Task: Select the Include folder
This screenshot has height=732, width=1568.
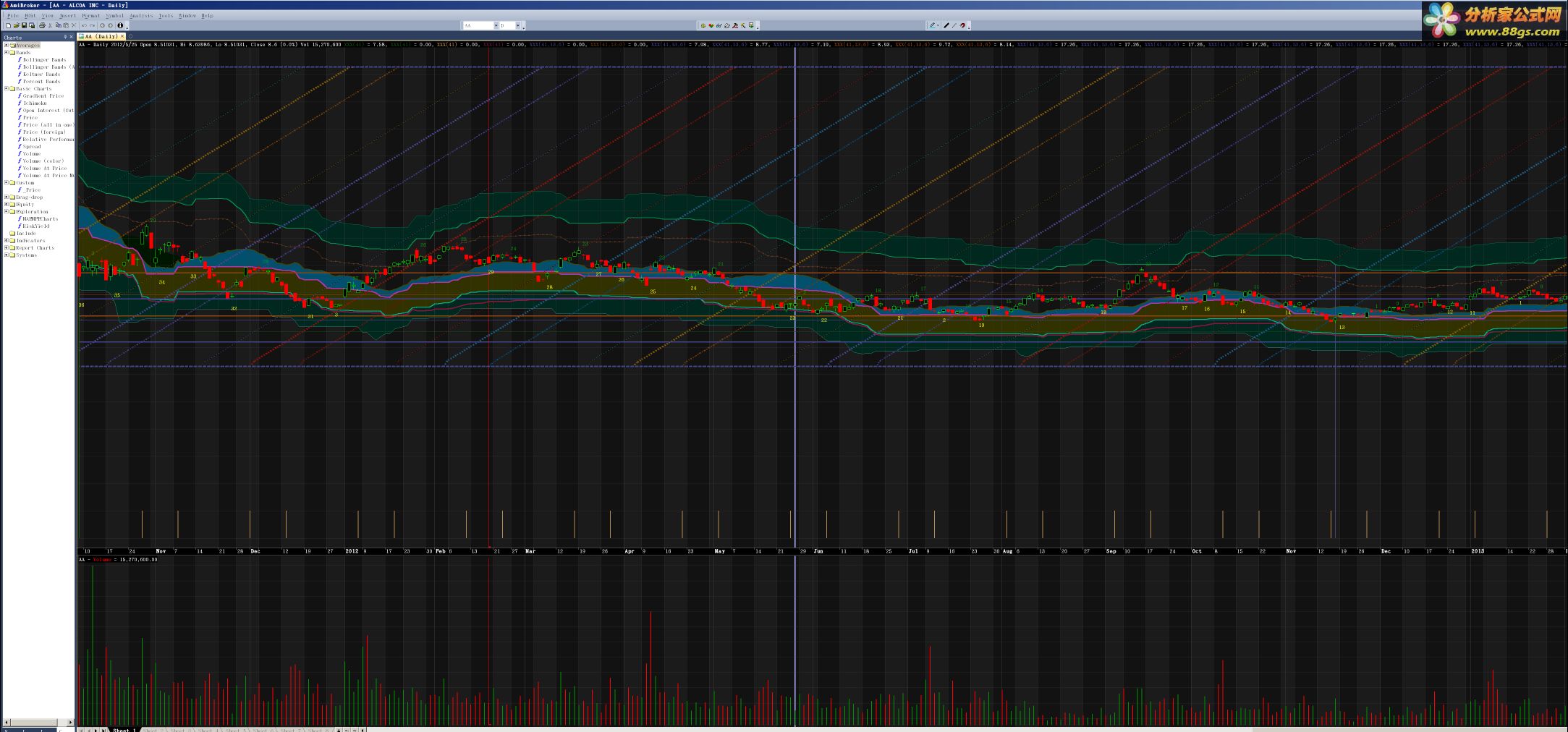Action: coord(26,233)
